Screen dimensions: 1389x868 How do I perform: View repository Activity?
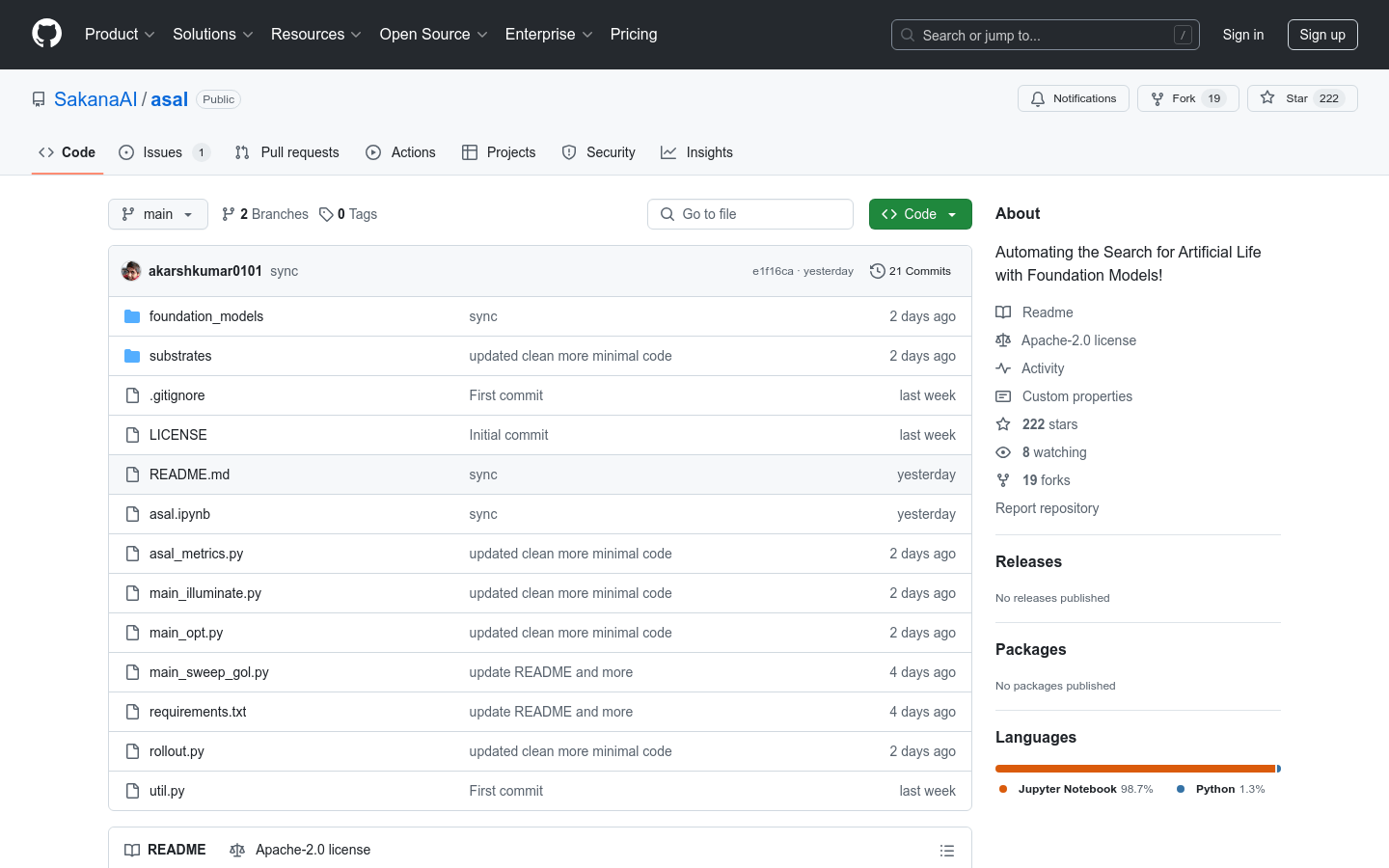1030,368
